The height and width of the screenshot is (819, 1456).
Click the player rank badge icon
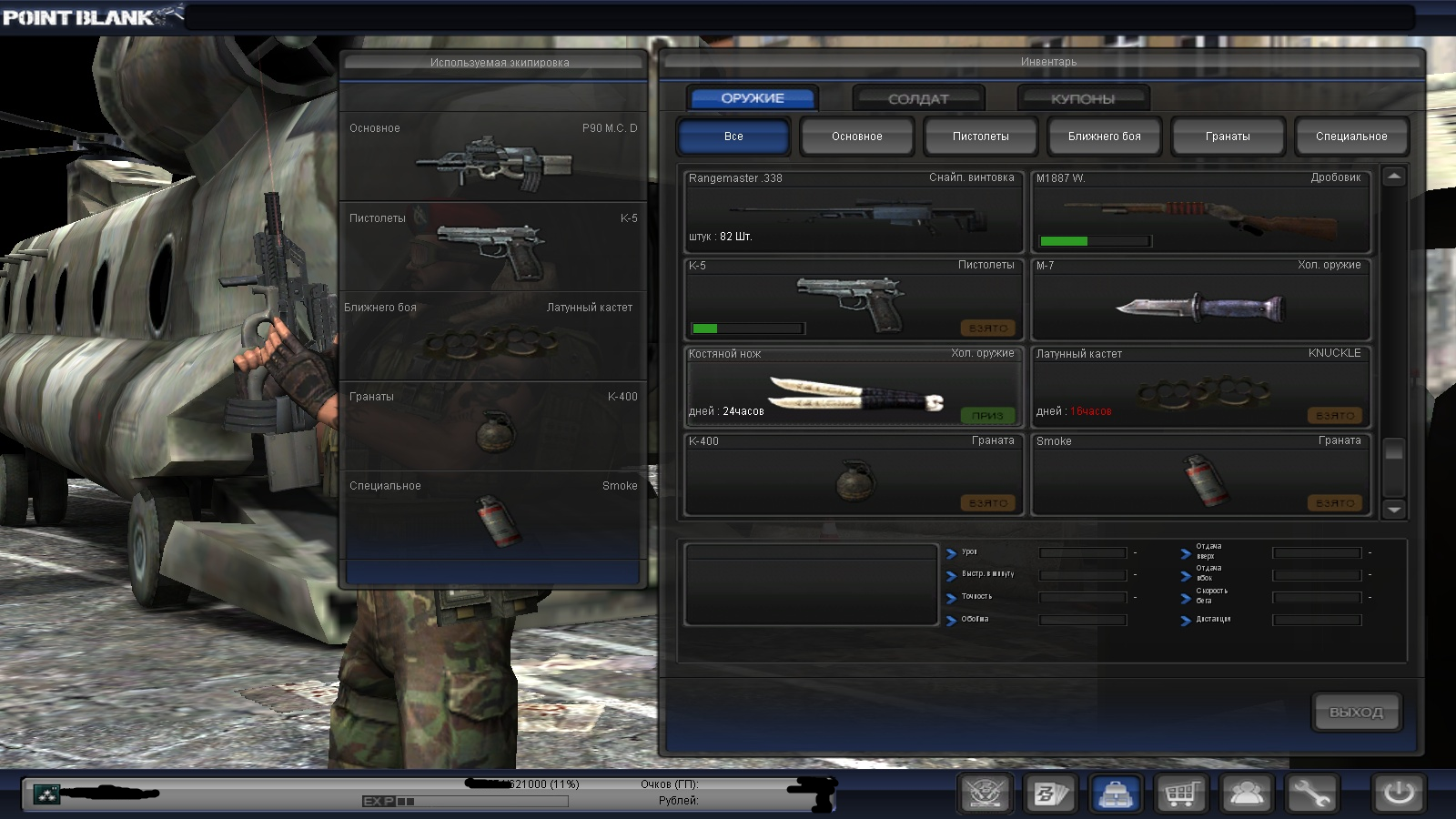coord(46,794)
